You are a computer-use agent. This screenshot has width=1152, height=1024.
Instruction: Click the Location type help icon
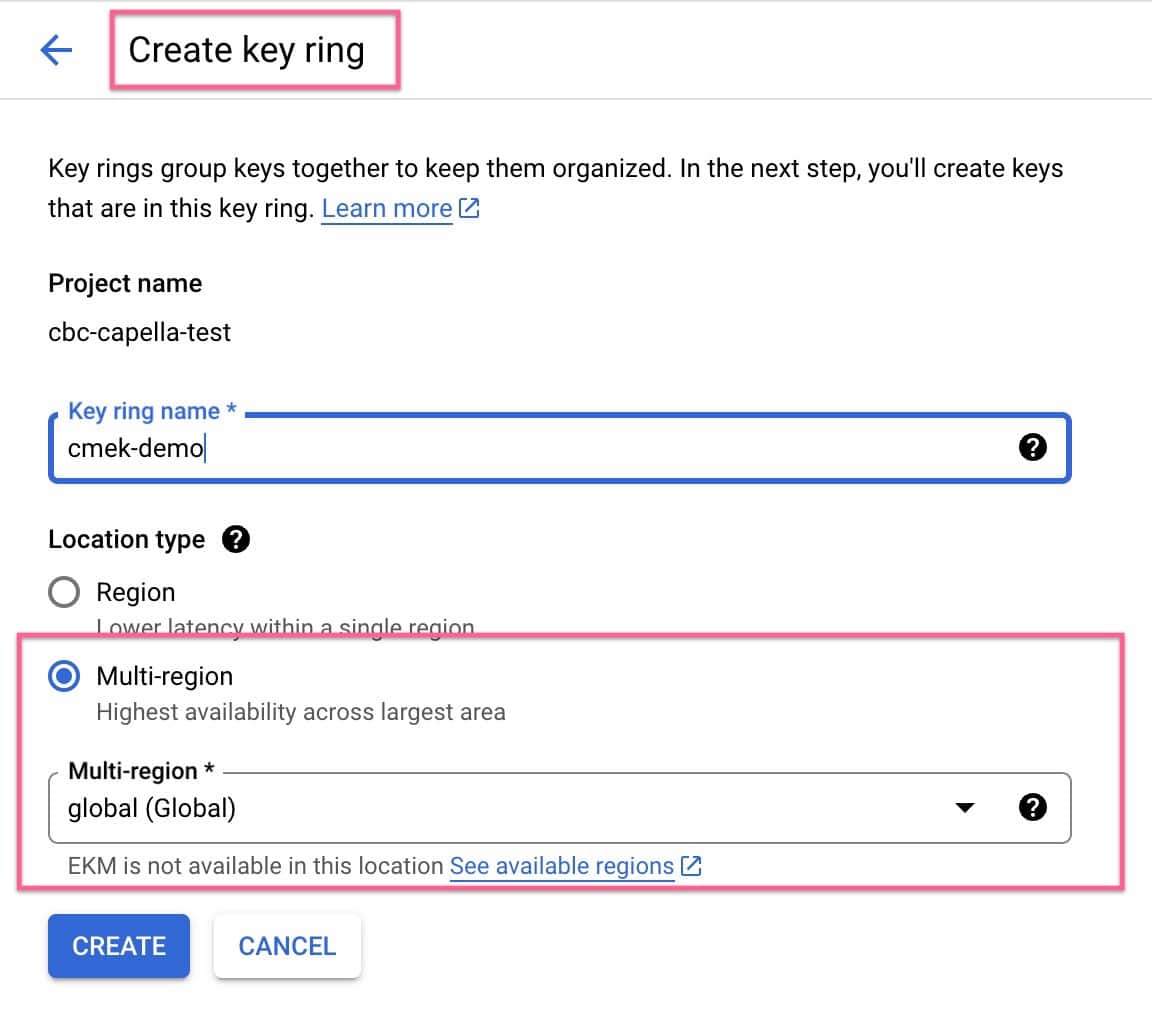click(237, 539)
